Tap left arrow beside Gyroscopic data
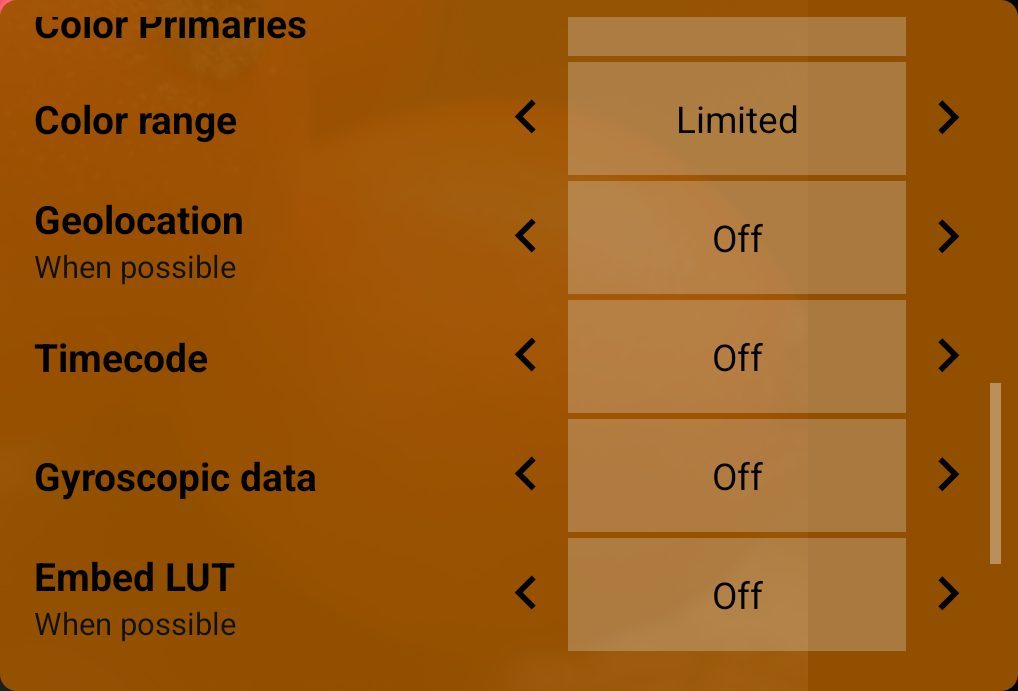1018x691 pixels. coord(526,473)
